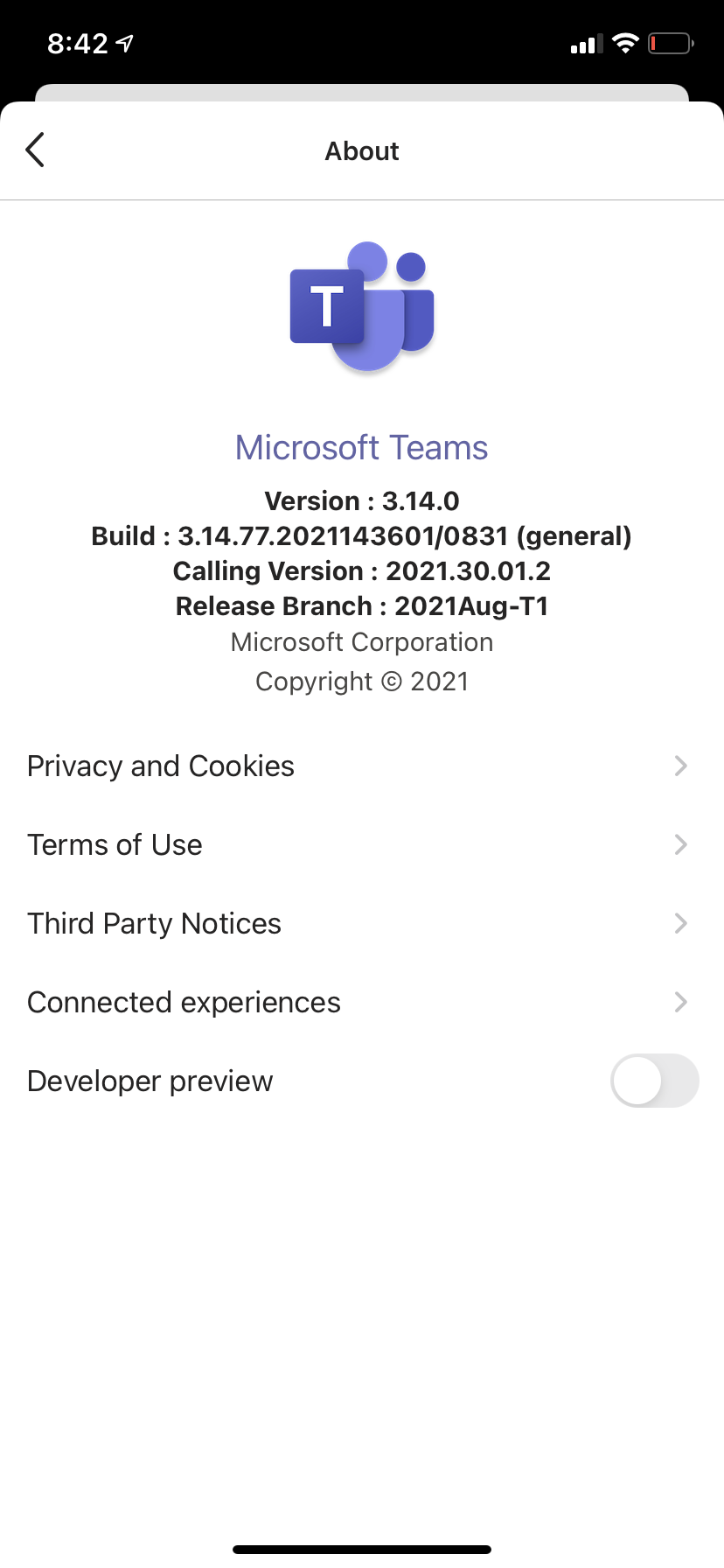Open Privacy and Cookies via its disclosure arrow
Screen dimensions: 724x1568
point(681,766)
